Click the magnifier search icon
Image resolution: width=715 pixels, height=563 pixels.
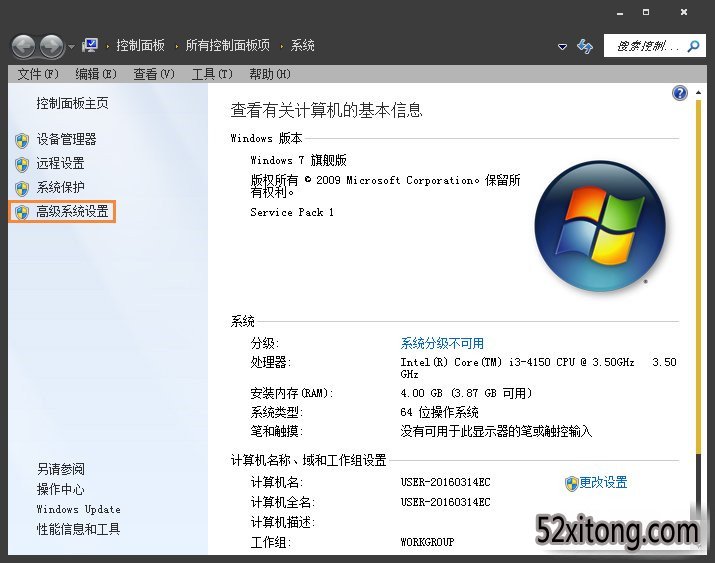click(694, 46)
